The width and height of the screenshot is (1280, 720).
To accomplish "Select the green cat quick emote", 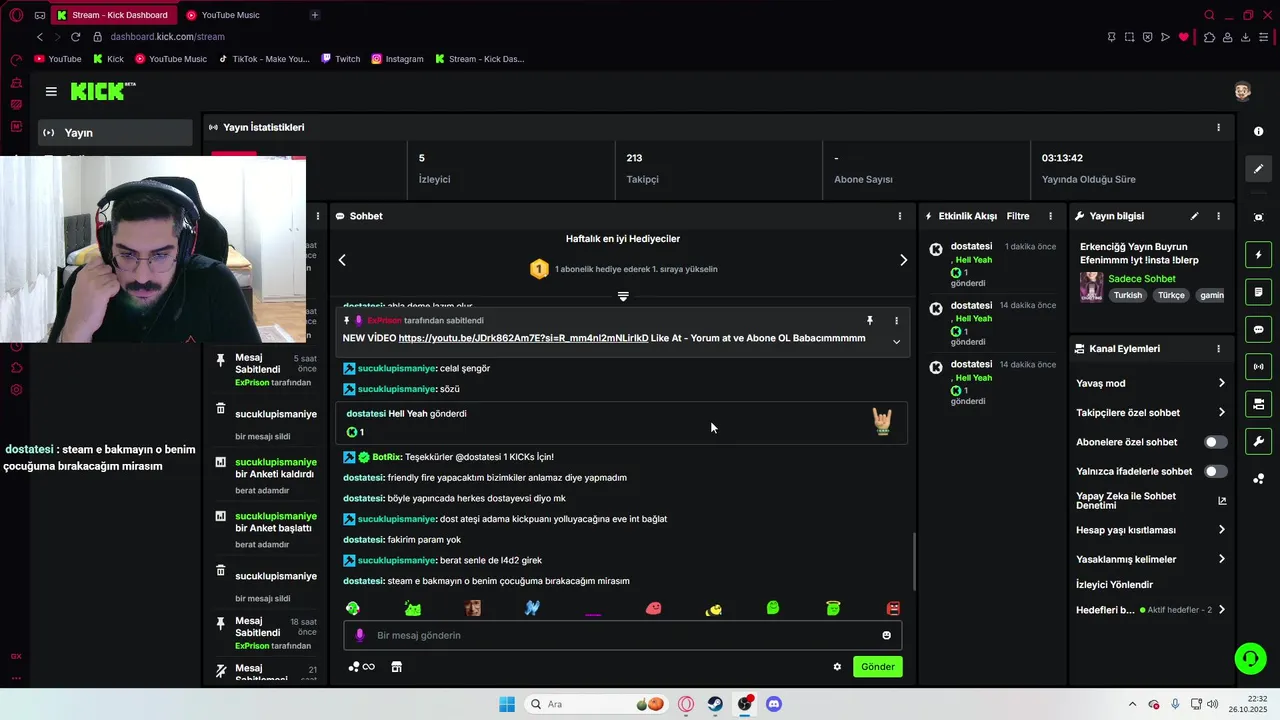I will pos(412,608).
